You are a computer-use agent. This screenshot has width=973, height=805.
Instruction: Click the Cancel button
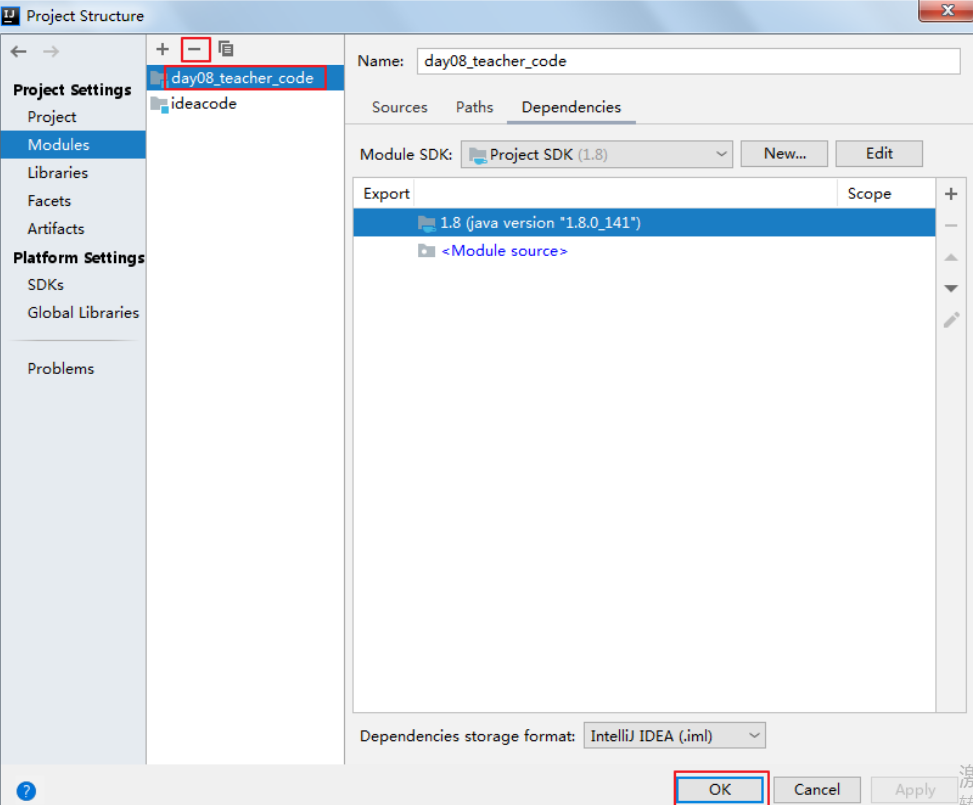pyautogui.click(x=817, y=789)
